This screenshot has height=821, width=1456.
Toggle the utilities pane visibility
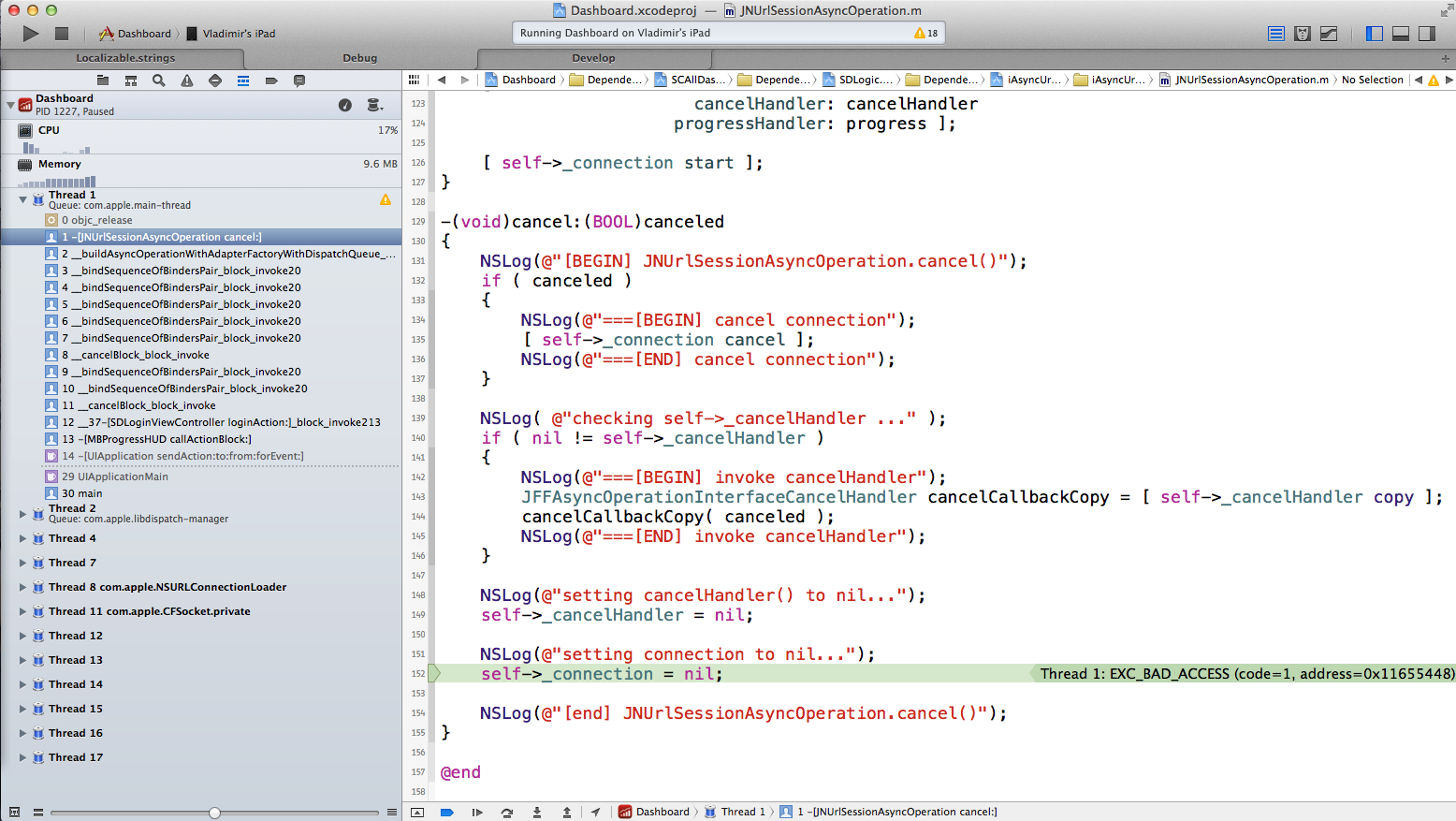pyautogui.click(x=1427, y=34)
